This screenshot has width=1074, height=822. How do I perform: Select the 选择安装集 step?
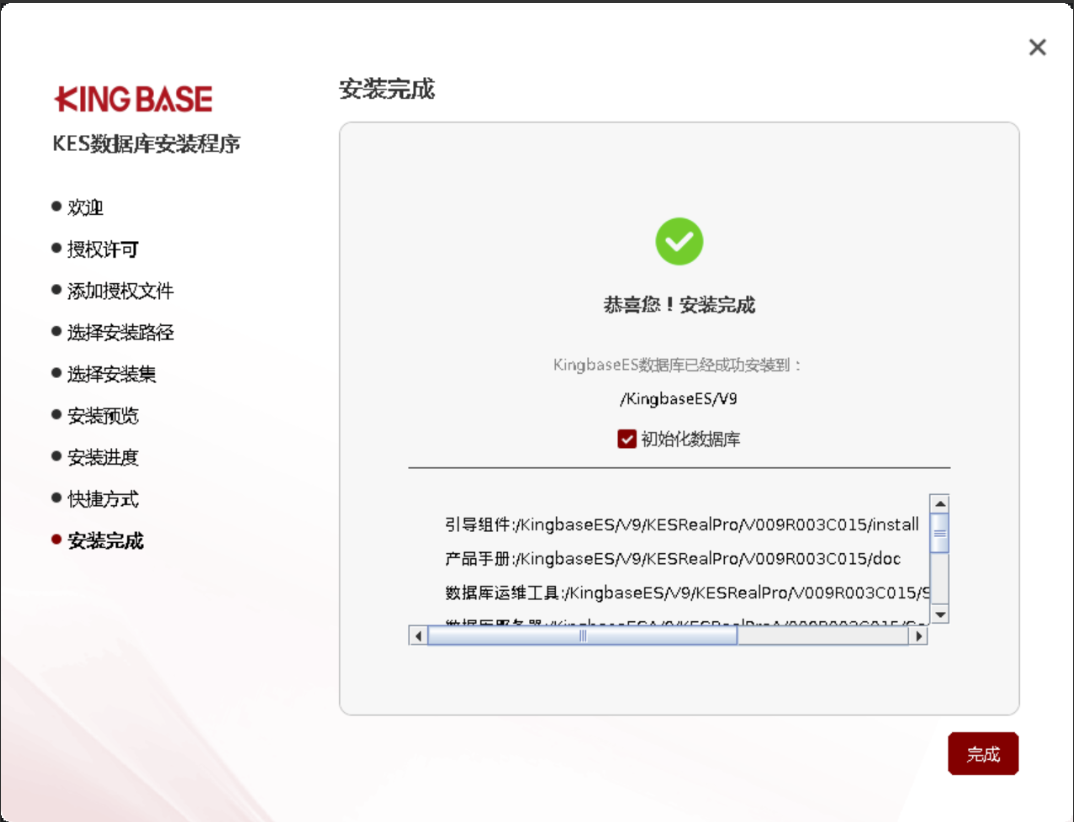pyautogui.click(x=111, y=374)
